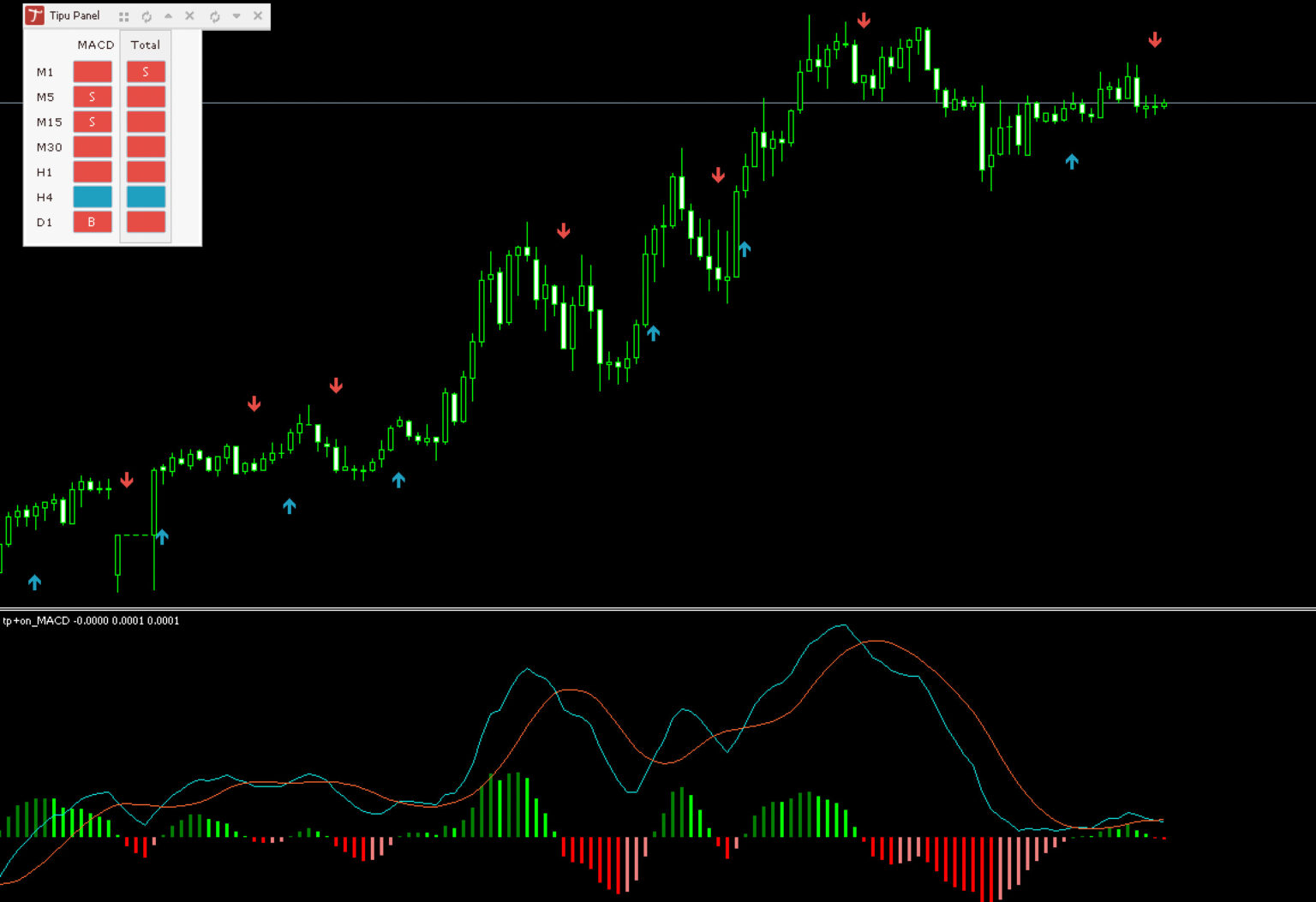Click the M15 MACD cell marked S
1316x902 pixels.
tap(93, 122)
